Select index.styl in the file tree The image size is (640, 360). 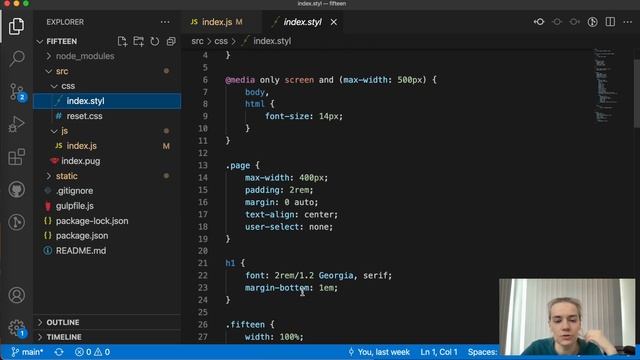(x=107, y=101)
